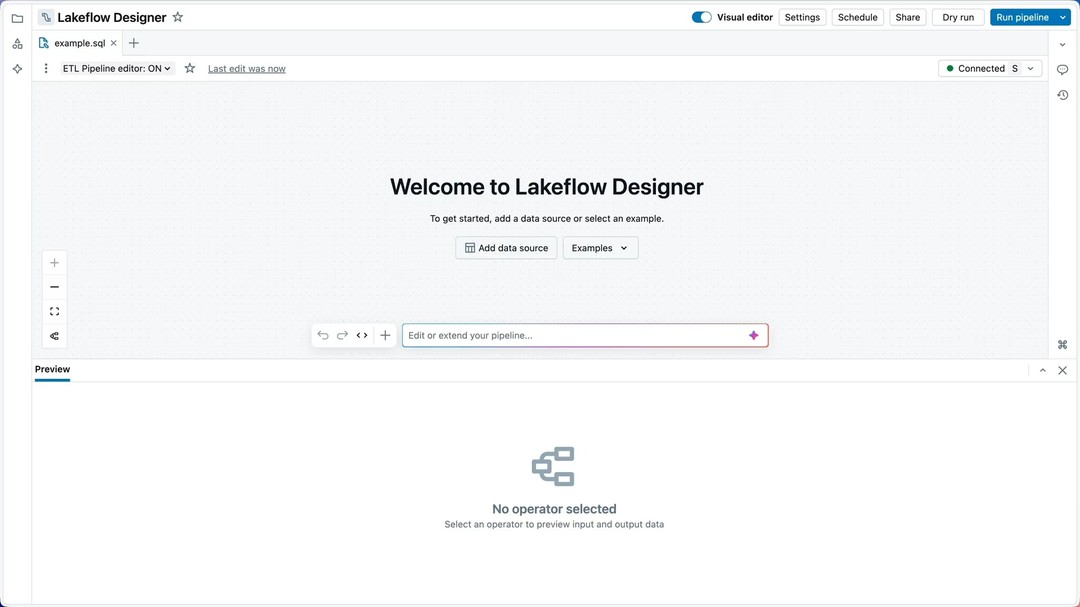
Task: Open the comments panel icon
Action: pos(1062,70)
